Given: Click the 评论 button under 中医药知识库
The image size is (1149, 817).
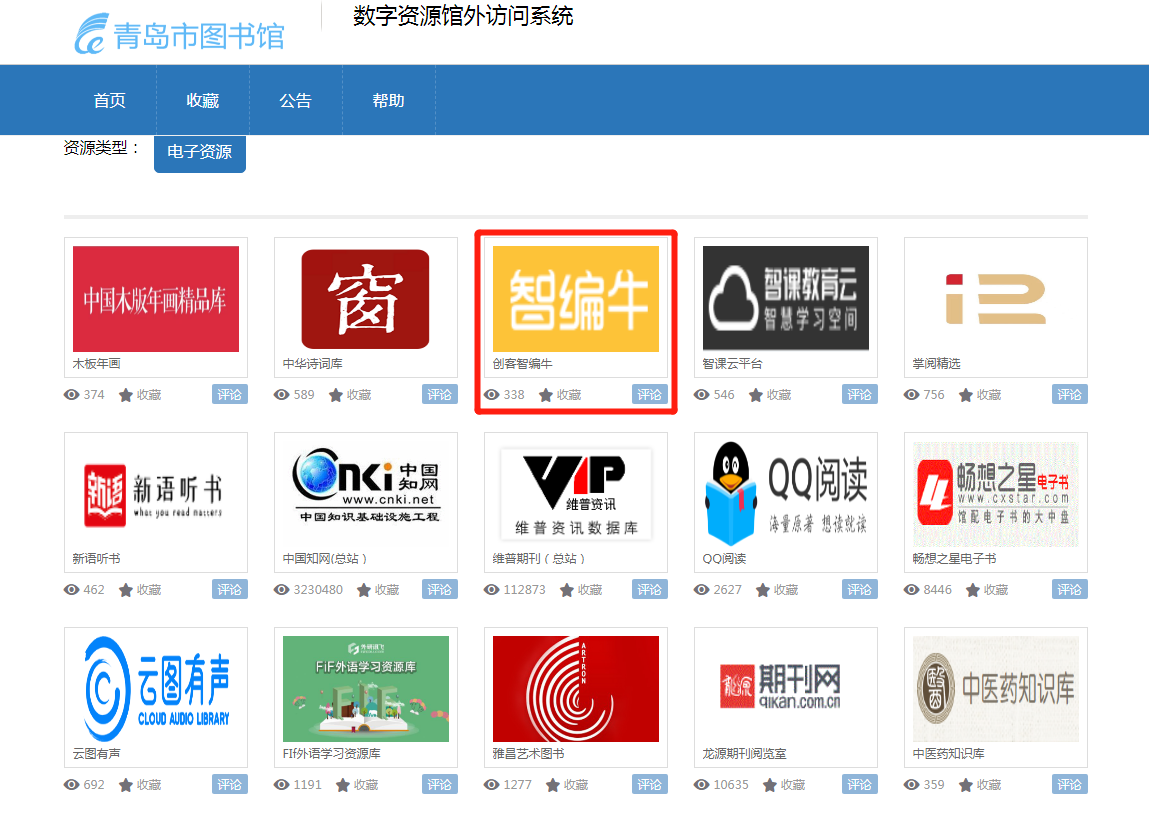Looking at the screenshot, I should tap(1070, 784).
